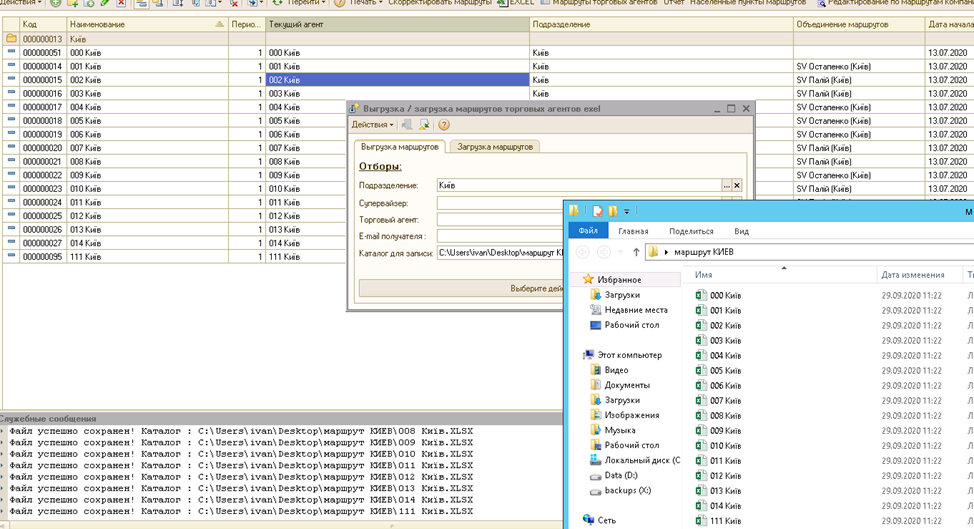Open the Перейти dropdown menu
The image size is (974, 529).
point(306,2)
